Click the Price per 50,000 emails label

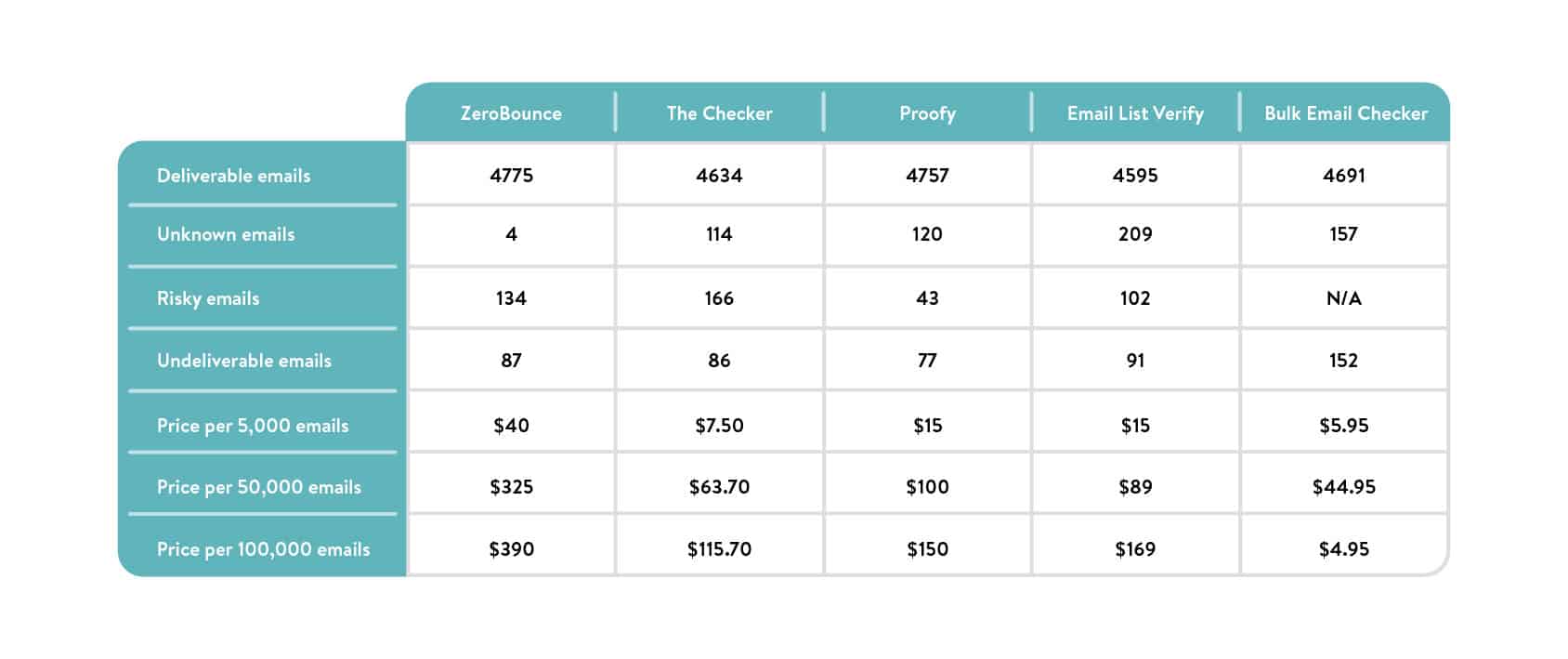pos(259,487)
